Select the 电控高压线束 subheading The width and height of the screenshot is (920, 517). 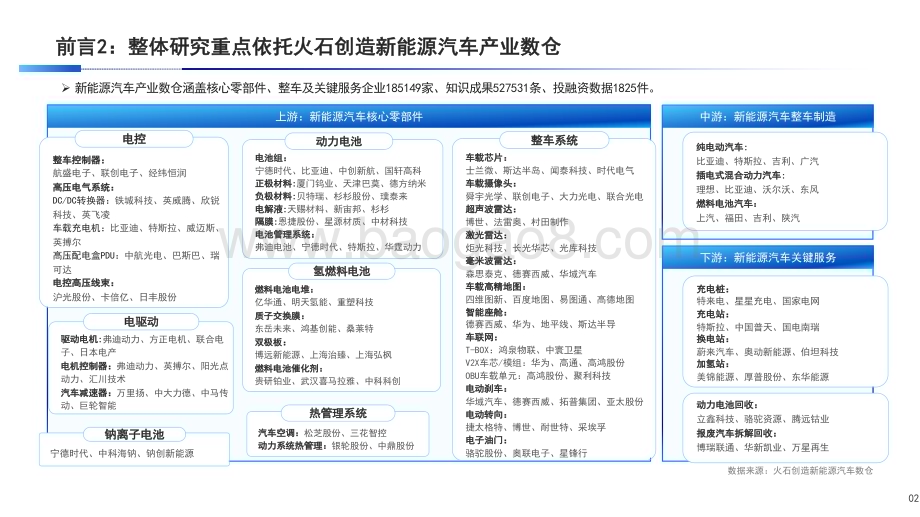coord(83,283)
